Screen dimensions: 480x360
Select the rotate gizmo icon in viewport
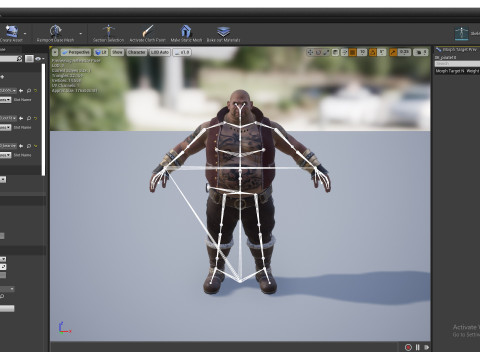[x=318, y=52]
